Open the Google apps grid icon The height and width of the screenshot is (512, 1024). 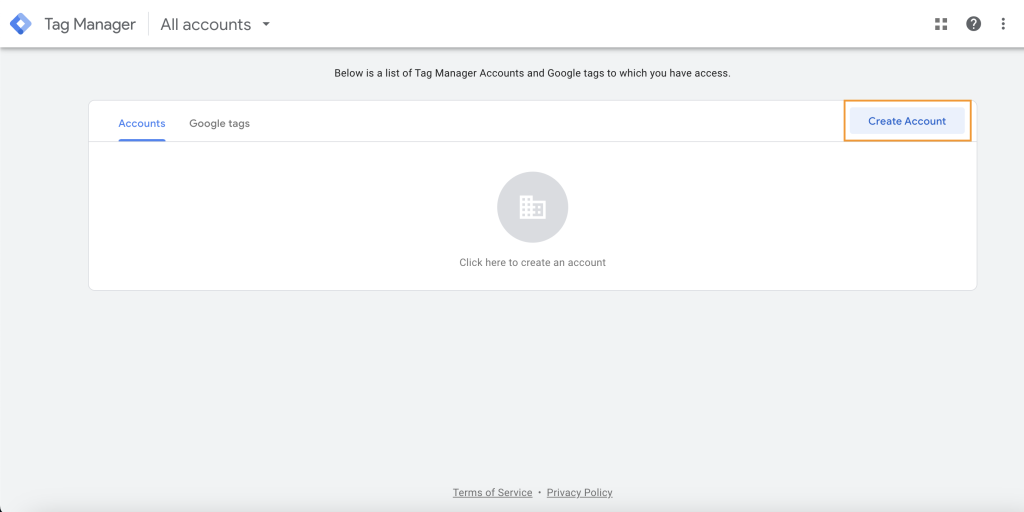point(940,24)
